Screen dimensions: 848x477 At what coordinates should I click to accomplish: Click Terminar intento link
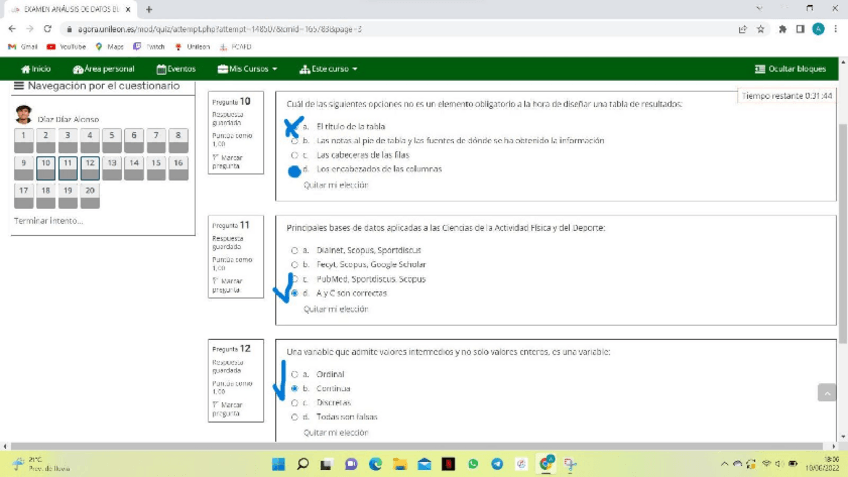point(48,220)
